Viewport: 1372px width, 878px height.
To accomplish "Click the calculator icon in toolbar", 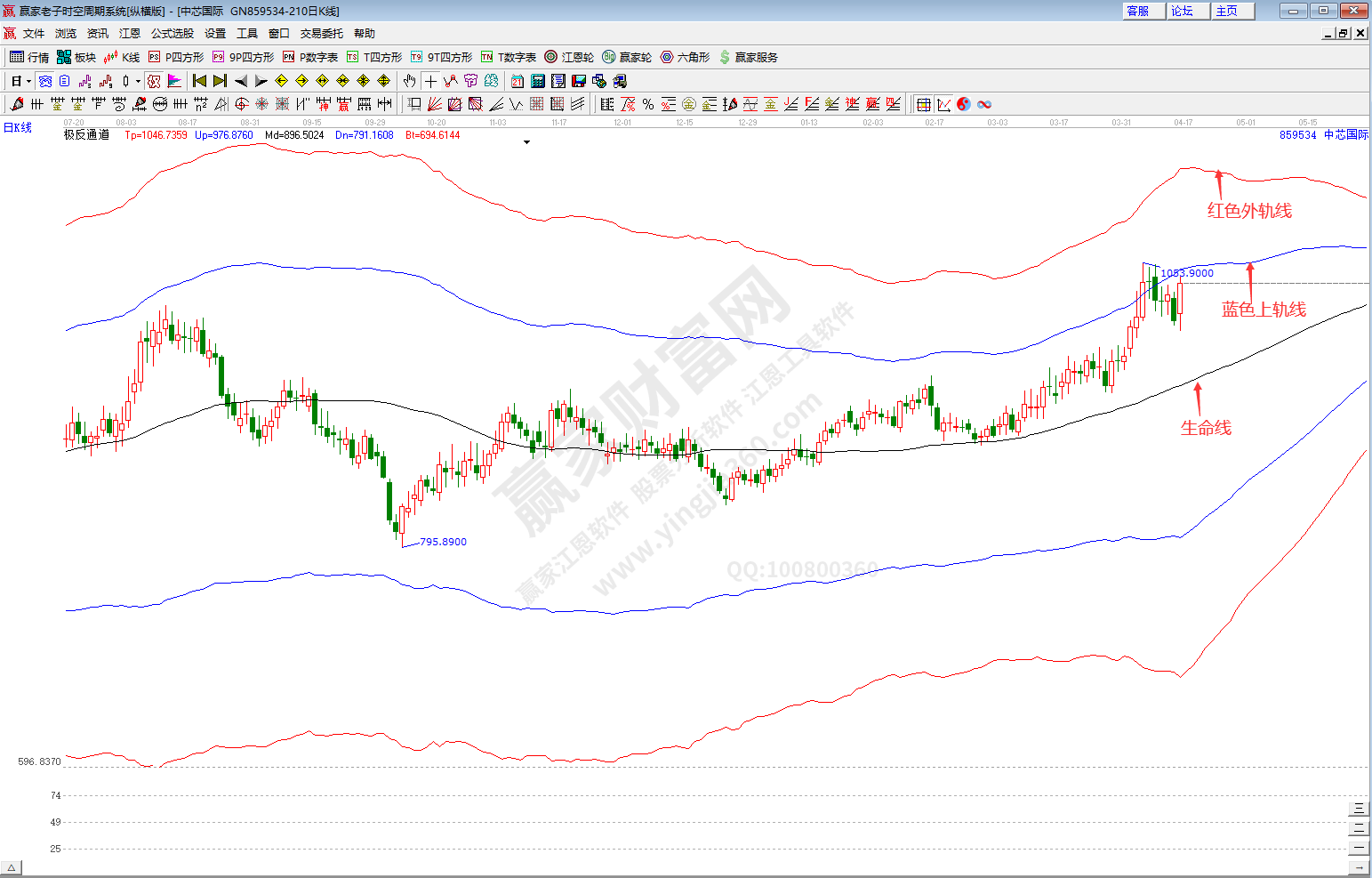I will click(538, 81).
